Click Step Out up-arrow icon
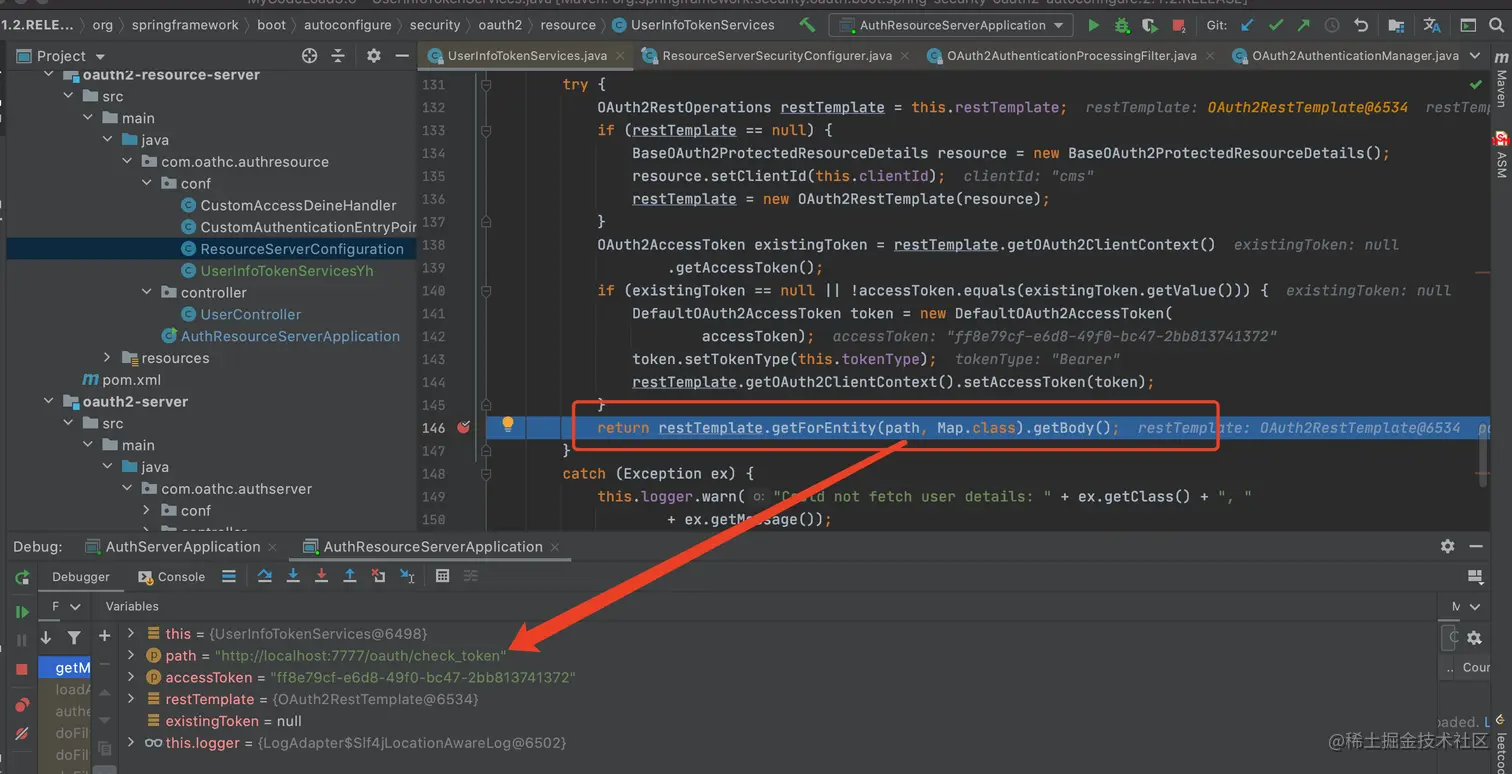Screen dimensions: 1512x774 [350, 576]
